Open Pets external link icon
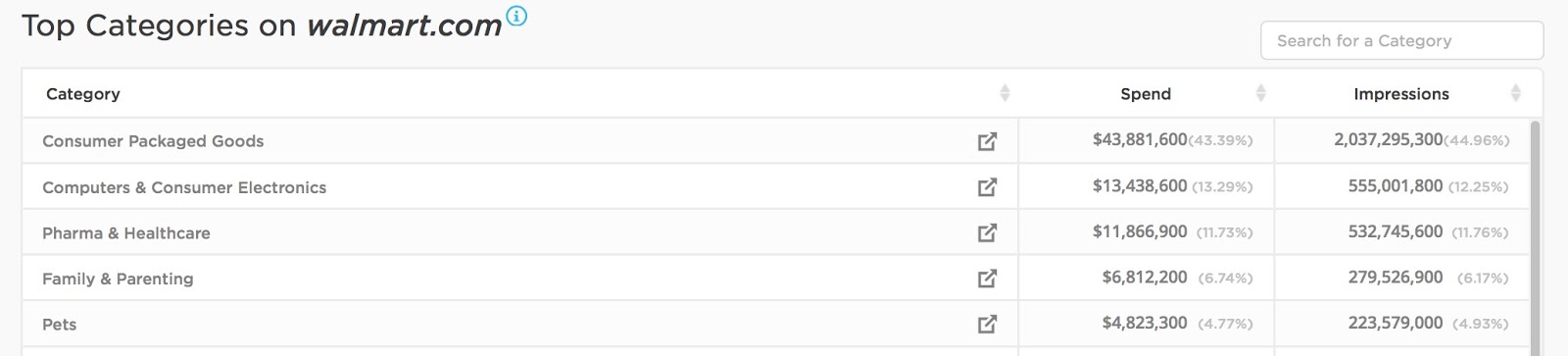Image resolution: width=1568 pixels, height=356 pixels. [987, 324]
